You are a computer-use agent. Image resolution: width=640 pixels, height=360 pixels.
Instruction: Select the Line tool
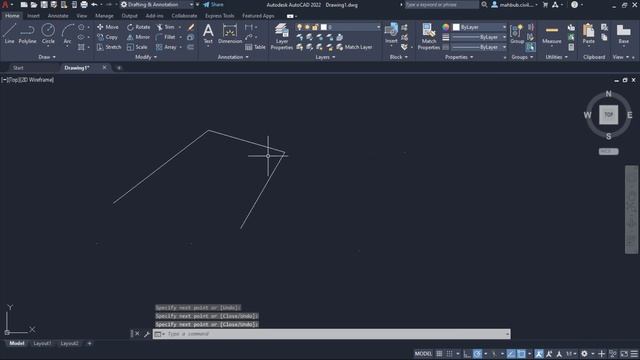pos(9,33)
